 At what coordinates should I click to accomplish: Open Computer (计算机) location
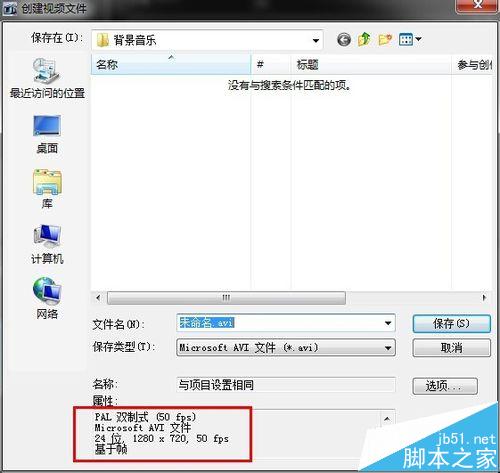47,244
